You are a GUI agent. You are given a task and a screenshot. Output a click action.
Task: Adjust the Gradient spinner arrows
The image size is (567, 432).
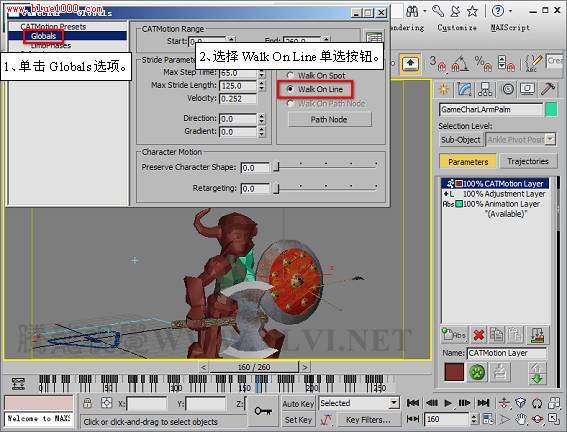(262, 132)
